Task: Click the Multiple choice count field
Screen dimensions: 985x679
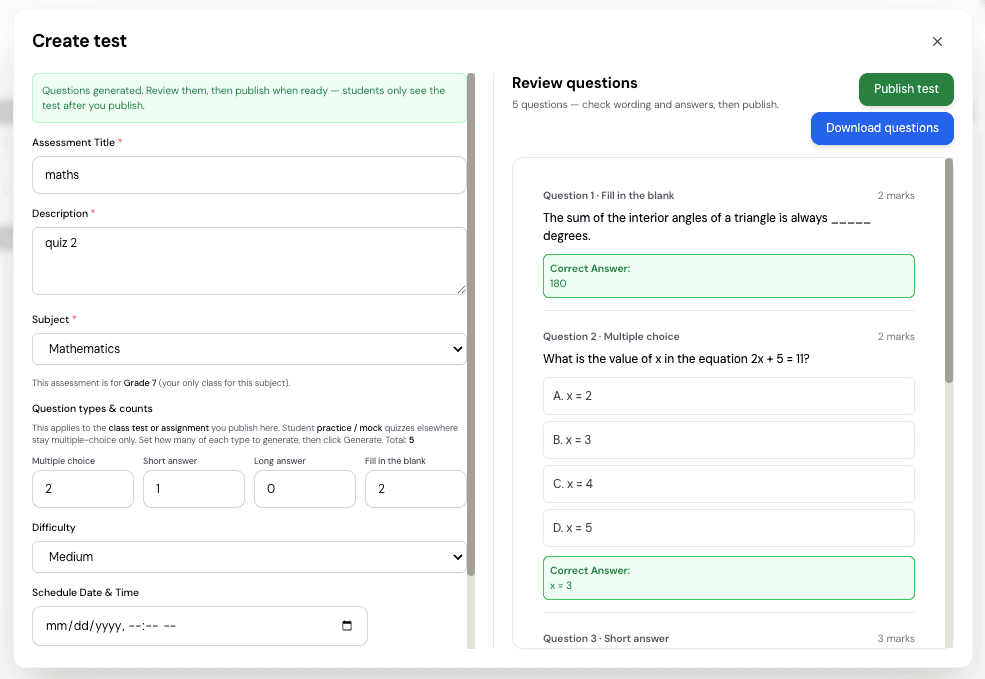Action: click(x=82, y=489)
